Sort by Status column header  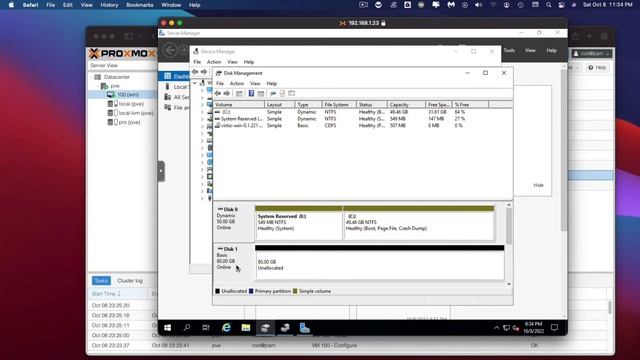pos(372,105)
